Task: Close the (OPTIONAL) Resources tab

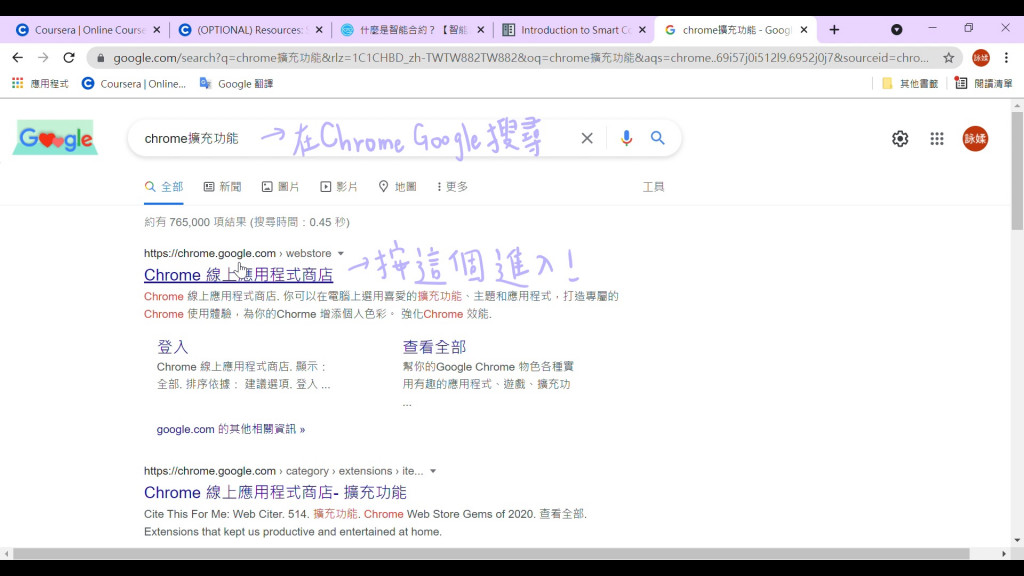Action: [x=319, y=30]
